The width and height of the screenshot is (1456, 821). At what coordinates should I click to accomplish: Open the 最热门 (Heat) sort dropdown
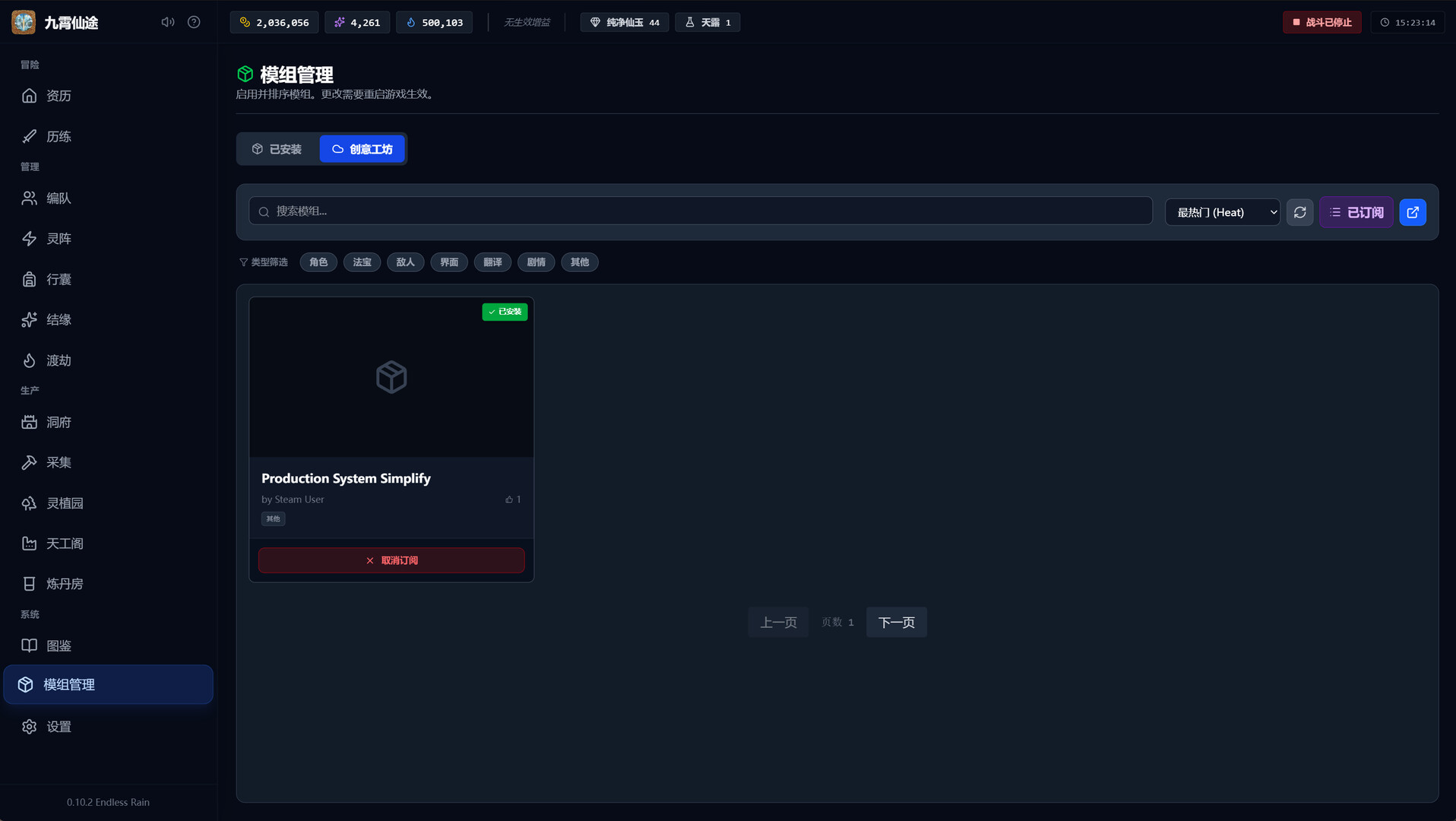click(x=1222, y=212)
